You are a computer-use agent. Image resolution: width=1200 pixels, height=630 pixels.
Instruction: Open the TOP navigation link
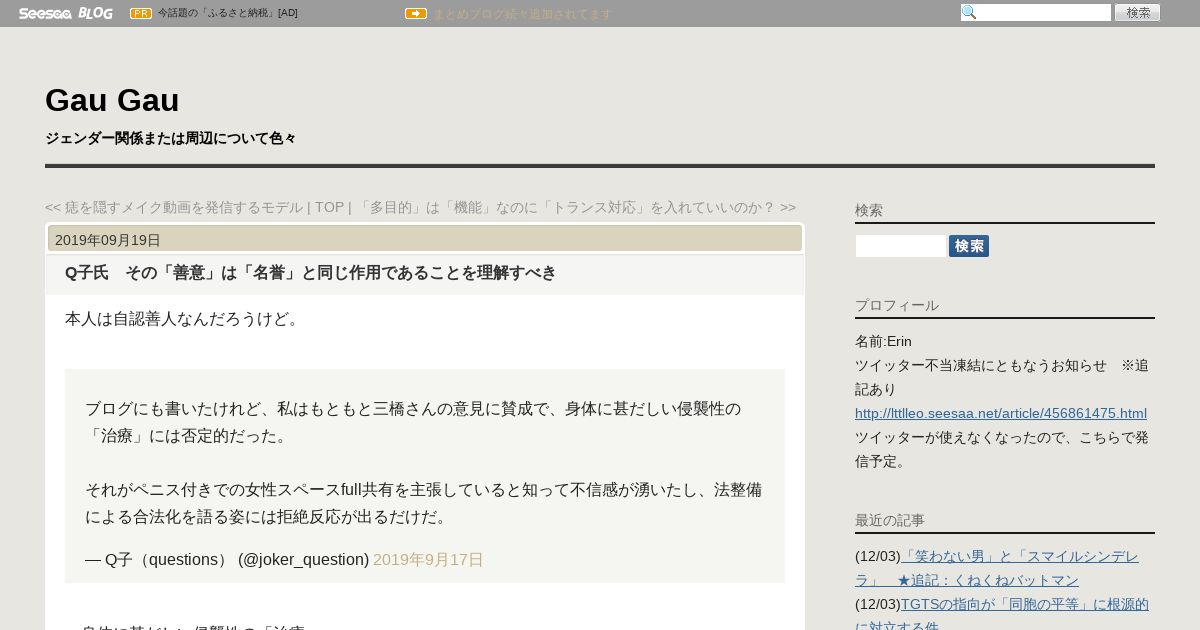(329, 207)
